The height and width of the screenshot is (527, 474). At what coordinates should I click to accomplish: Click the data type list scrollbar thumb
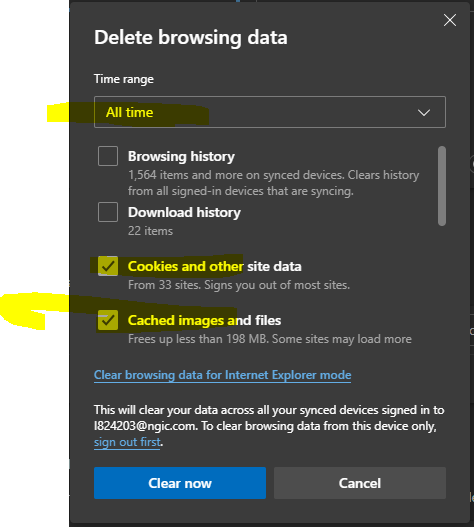coord(442,186)
